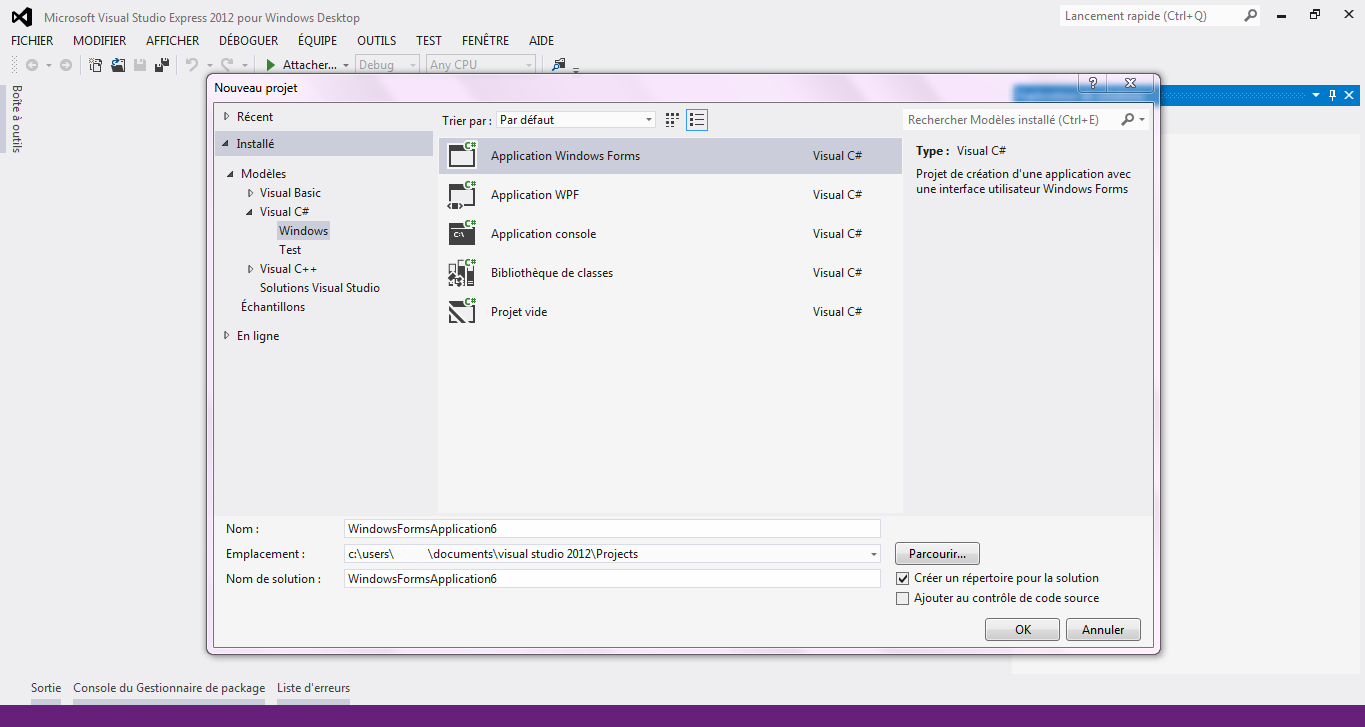Open the AFFICHER menu

tap(173, 41)
